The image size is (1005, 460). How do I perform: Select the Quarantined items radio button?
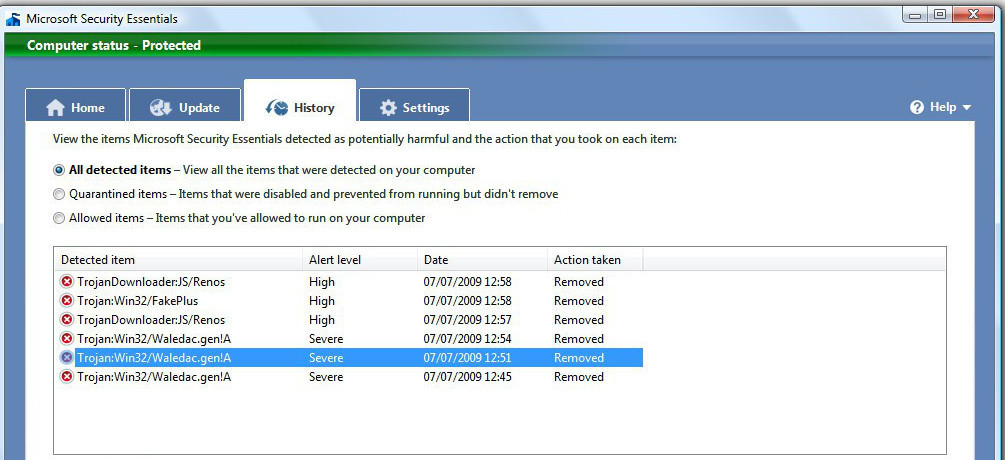point(59,194)
